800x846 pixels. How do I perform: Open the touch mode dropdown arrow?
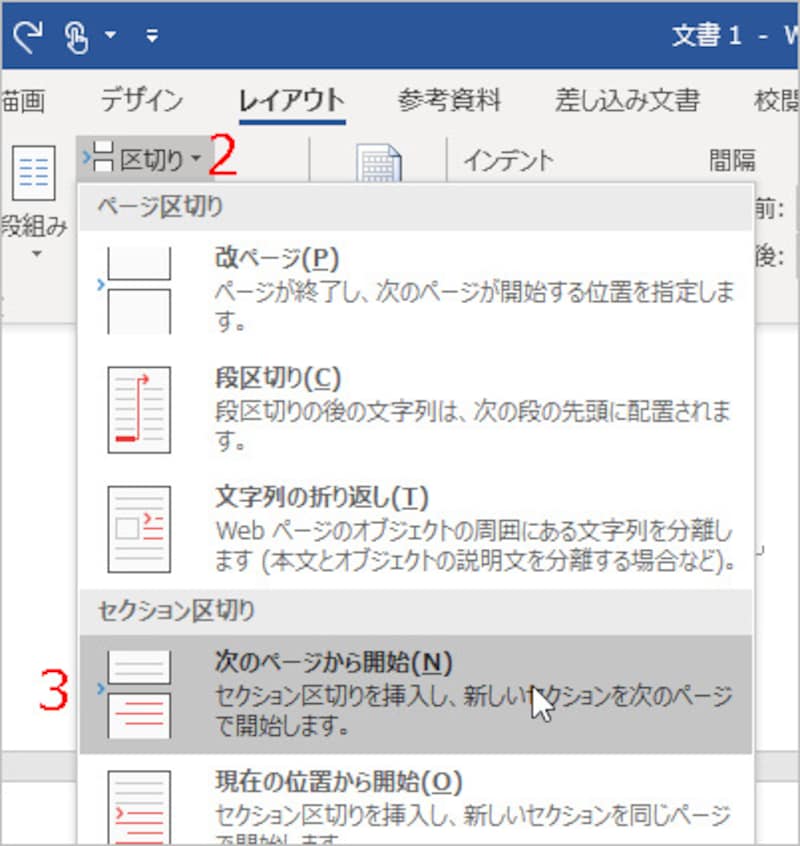(112, 33)
